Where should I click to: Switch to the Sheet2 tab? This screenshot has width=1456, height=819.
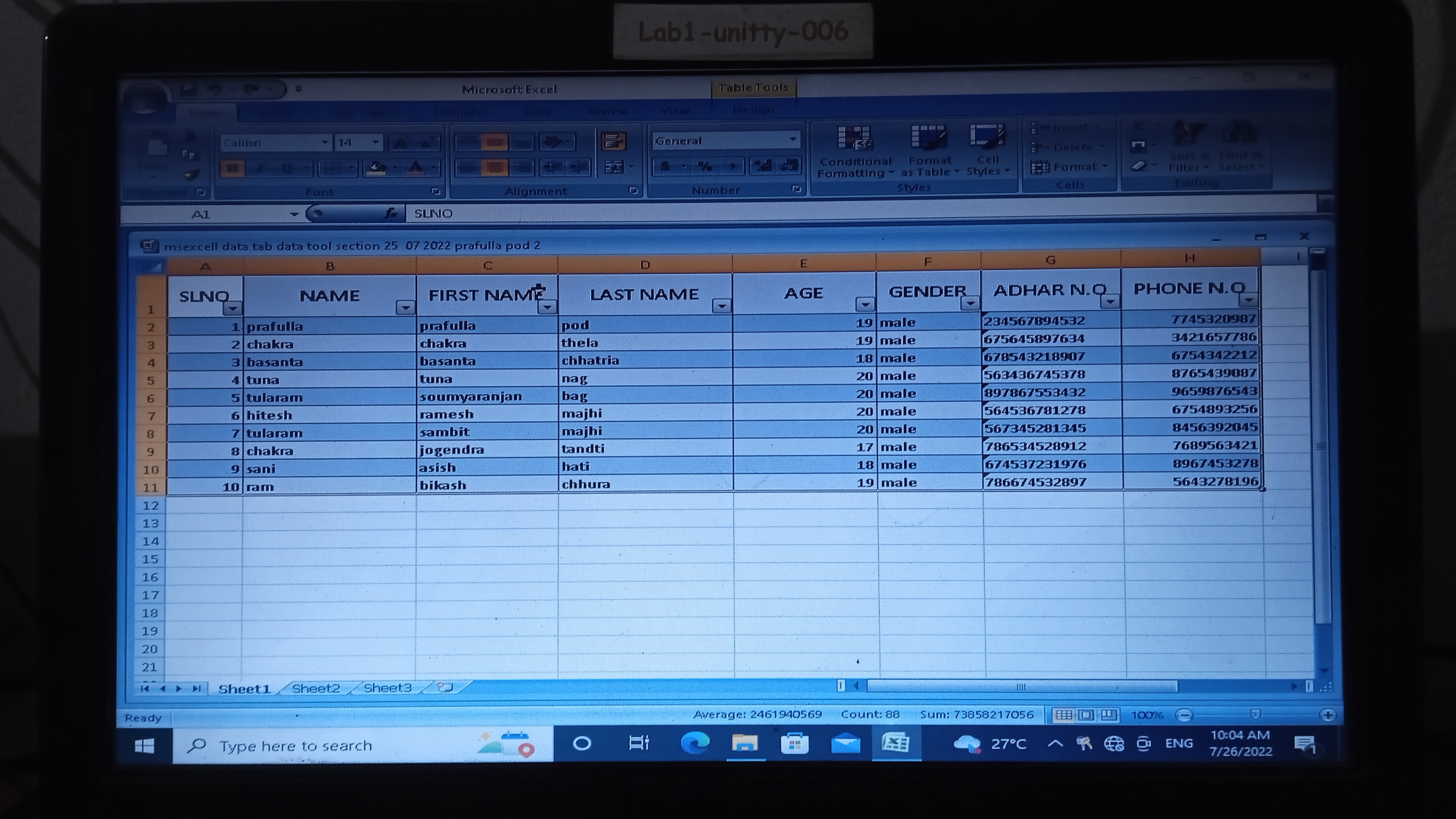[x=316, y=688]
